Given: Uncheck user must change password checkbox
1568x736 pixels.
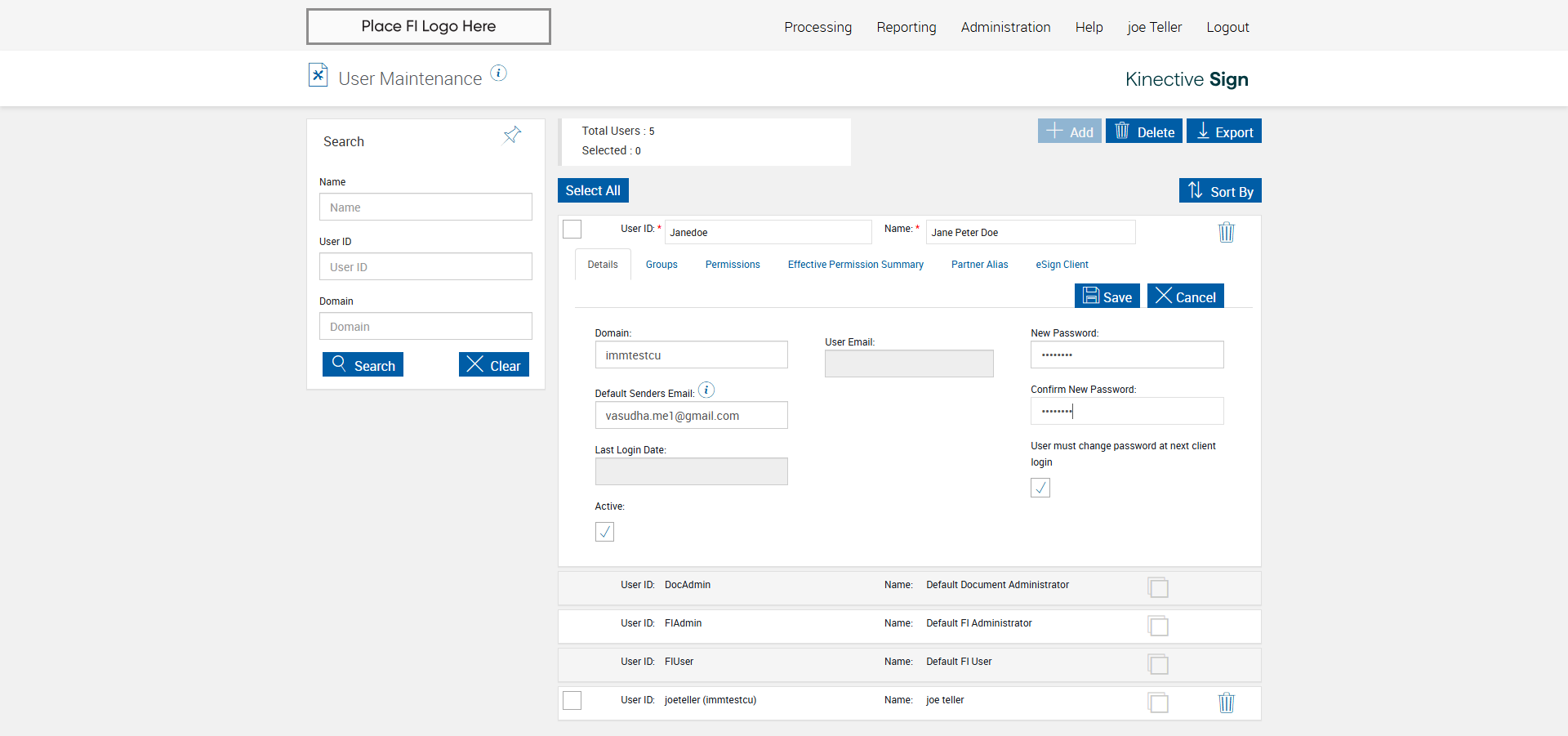Looking at the screenshot, I should tap(1040, 488).
